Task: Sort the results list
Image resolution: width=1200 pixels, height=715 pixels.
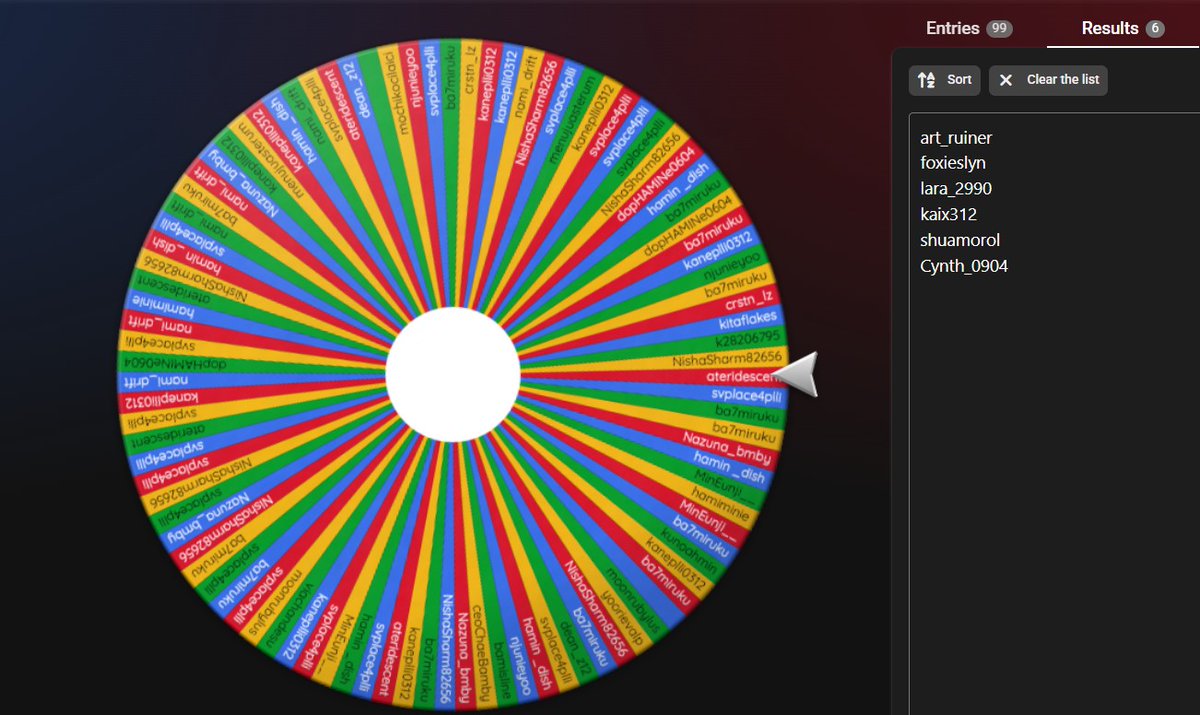Action: pyautogui.click(x=944, y=80)
